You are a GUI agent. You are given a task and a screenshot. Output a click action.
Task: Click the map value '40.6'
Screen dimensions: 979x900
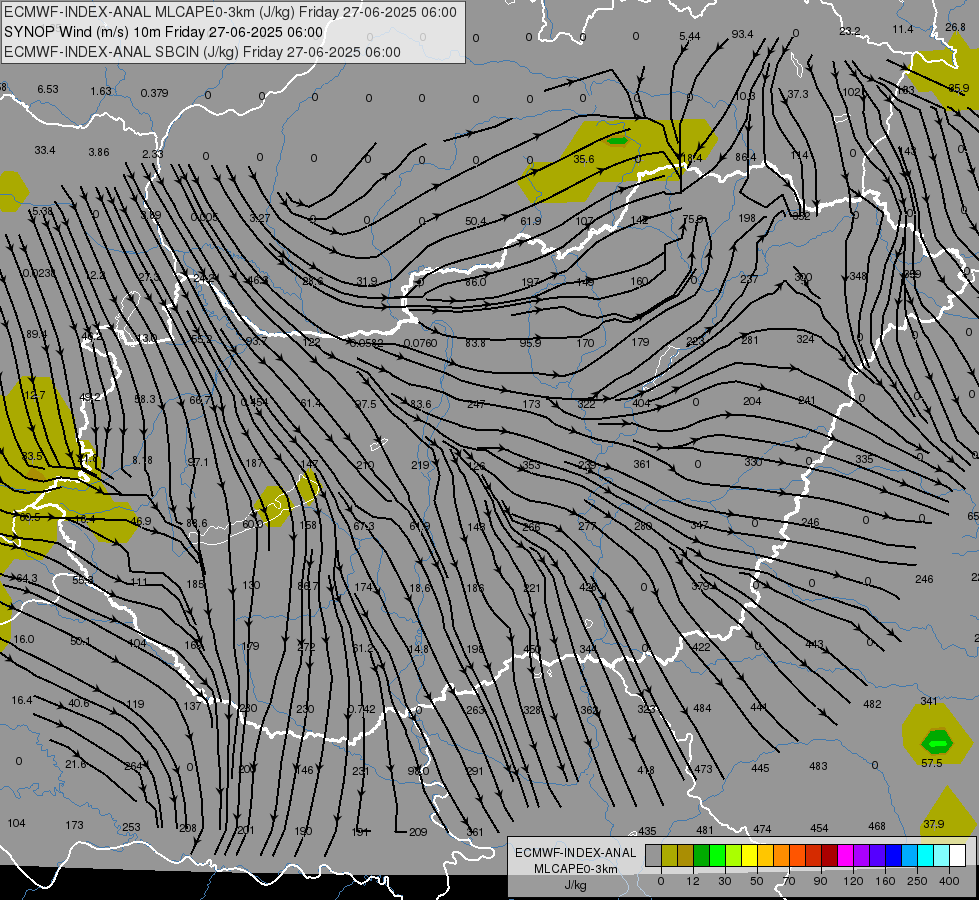[79, 704]
